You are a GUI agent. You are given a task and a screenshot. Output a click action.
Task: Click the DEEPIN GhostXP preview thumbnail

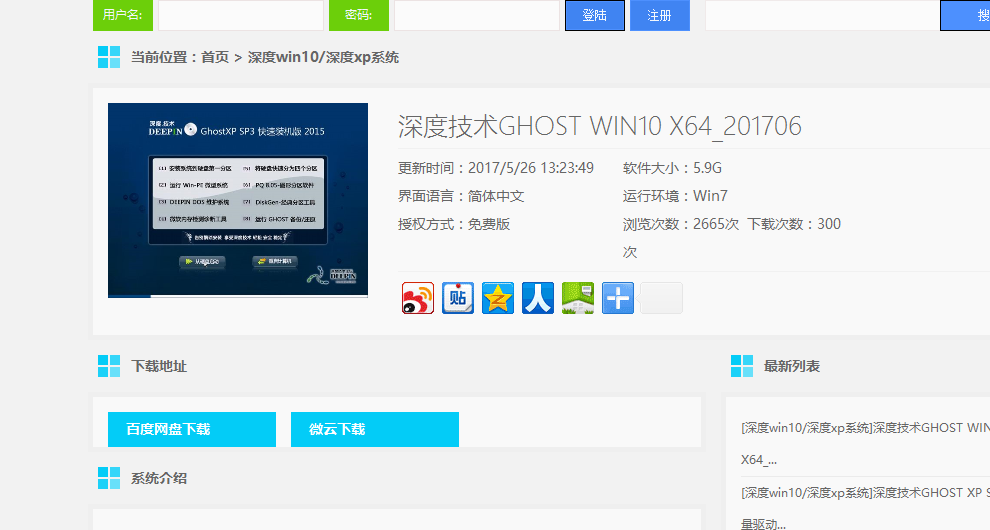[x=238, y=200]
